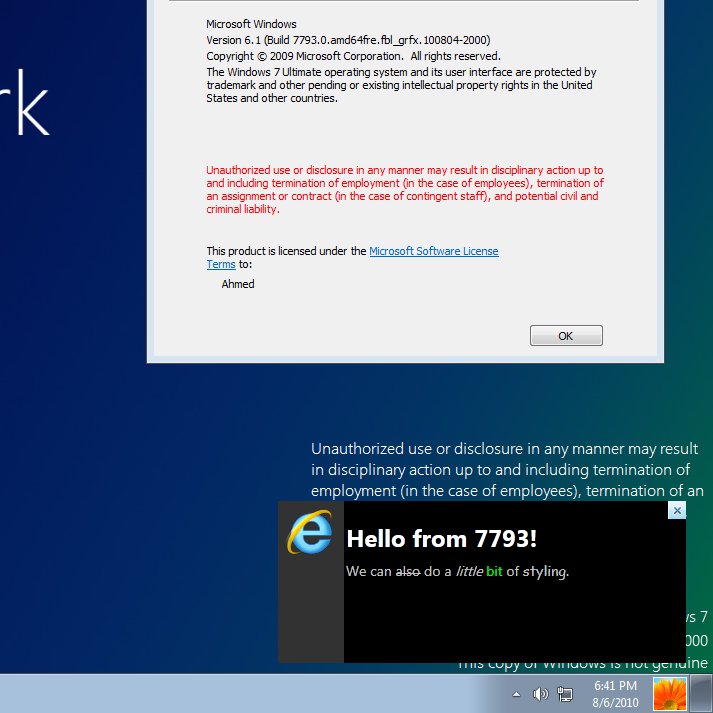Click the Windows 7 Ultimate trademark paragraph
713x713 pixels.
(401, 85)
